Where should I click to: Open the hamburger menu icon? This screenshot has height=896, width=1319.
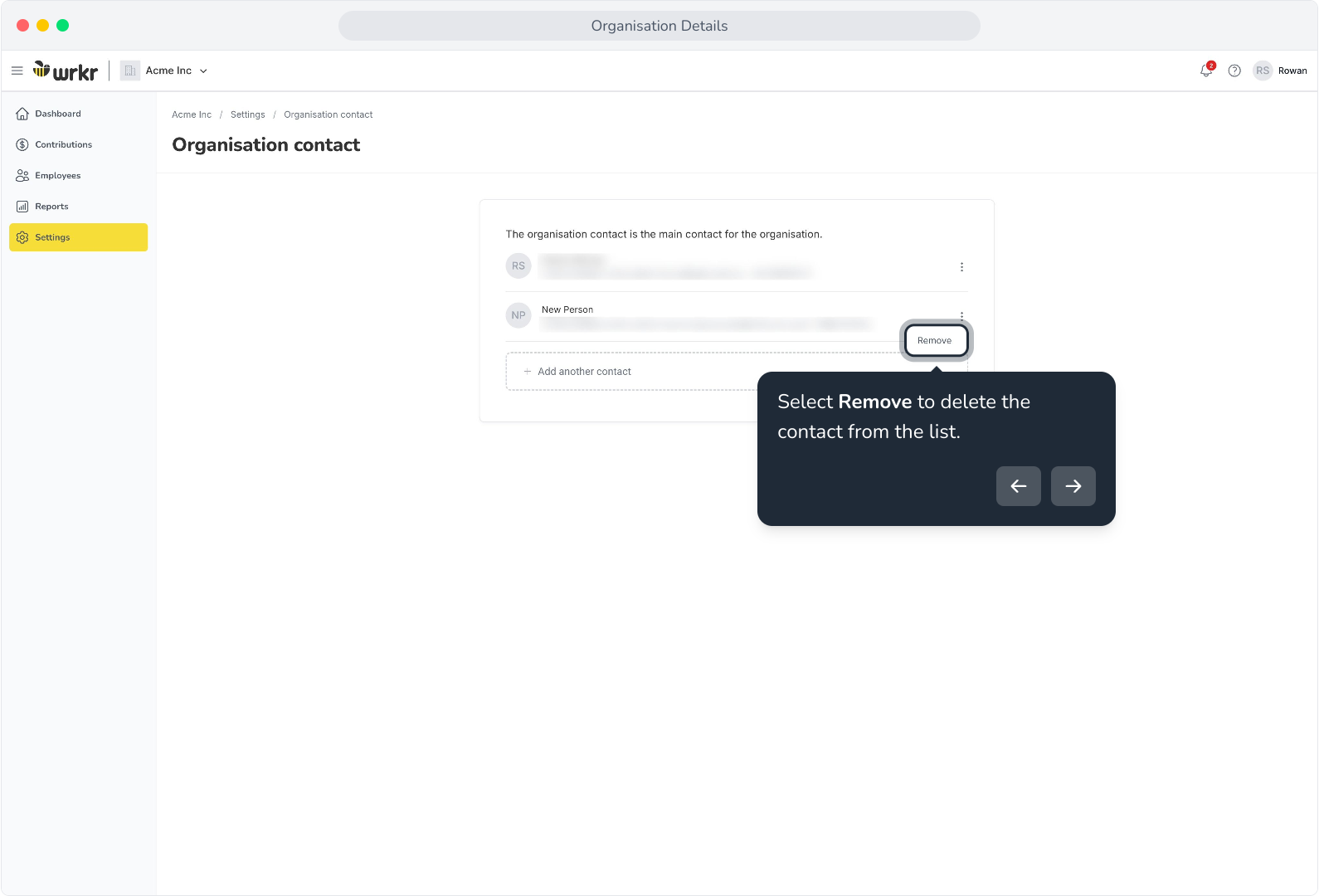(x=17, y=71)
